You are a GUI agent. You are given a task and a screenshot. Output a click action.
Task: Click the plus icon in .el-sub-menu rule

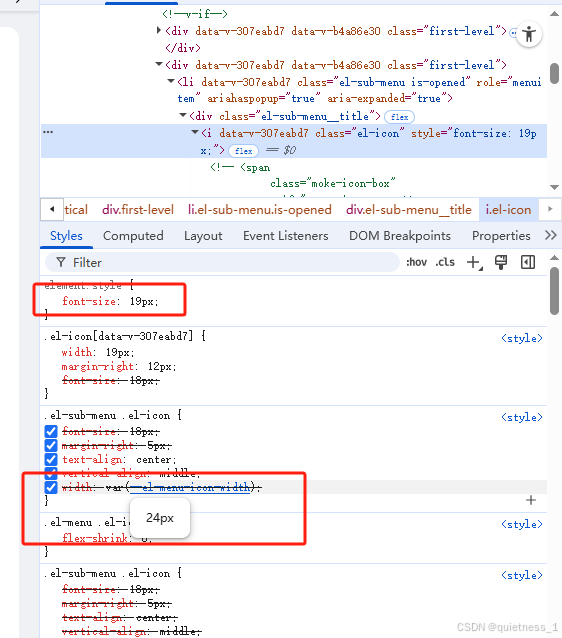click(531, 500)
